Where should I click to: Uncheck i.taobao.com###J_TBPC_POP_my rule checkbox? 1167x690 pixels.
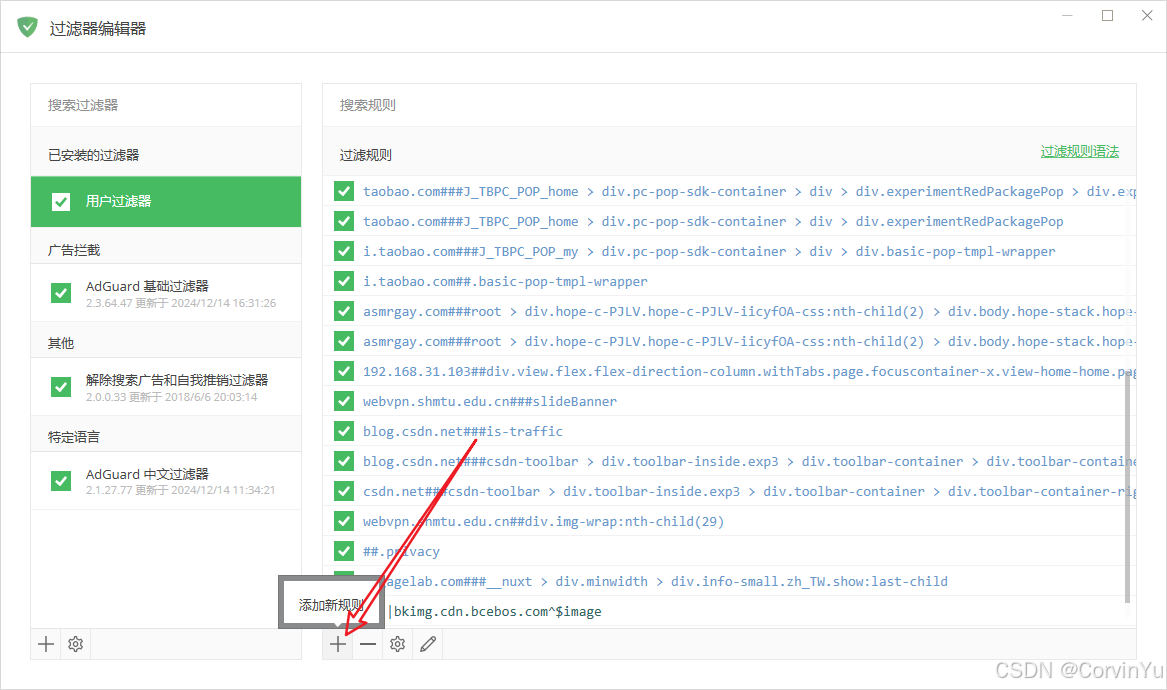click(x=344, y=252)
